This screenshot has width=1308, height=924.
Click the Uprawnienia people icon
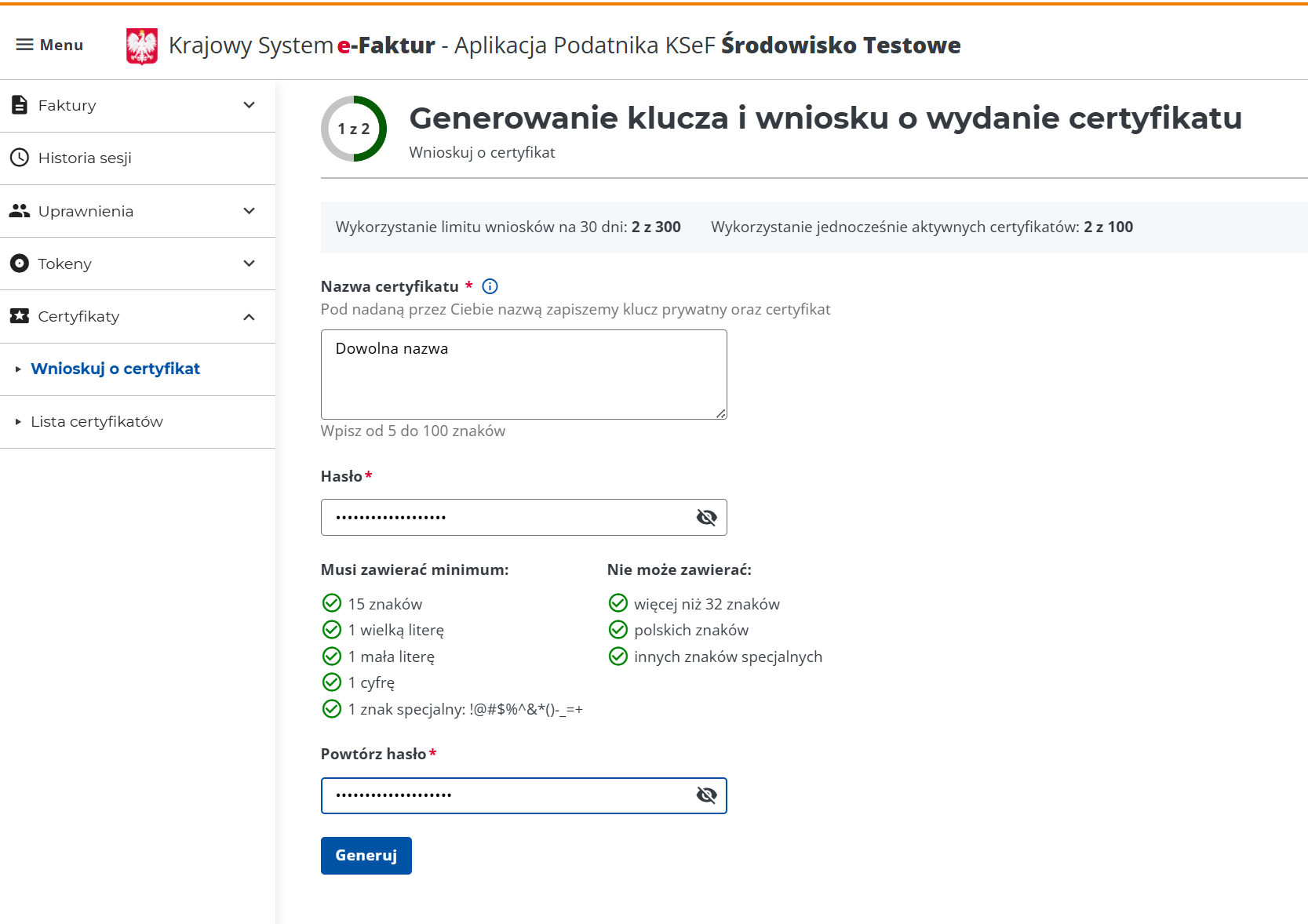pyautogui.click(x=19, y=210)
